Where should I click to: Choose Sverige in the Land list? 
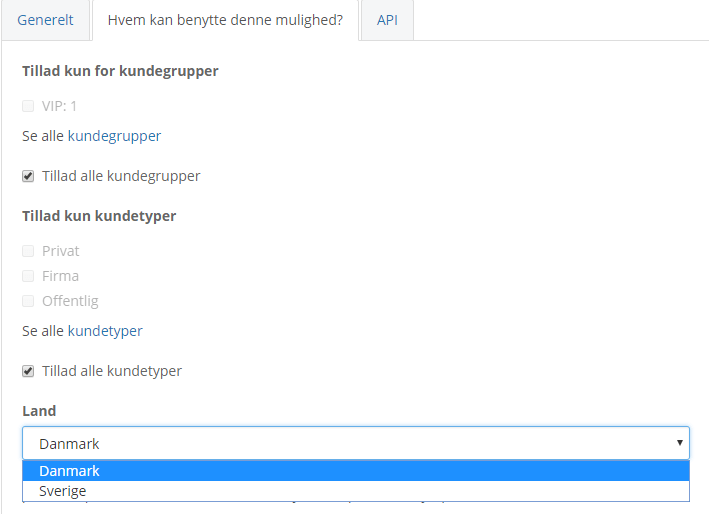click(356, 491)
